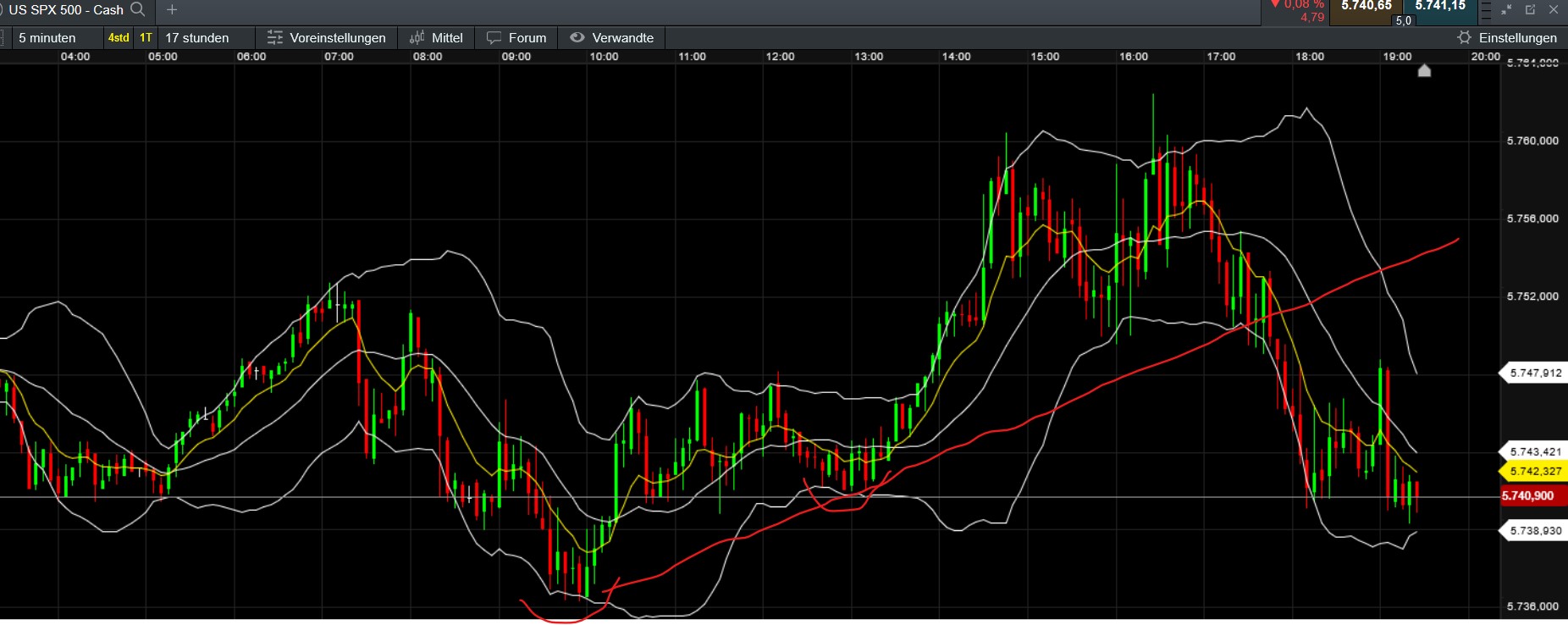Close the chart panel
This screenshot has width=1568, height=625.
point(1554,9)
